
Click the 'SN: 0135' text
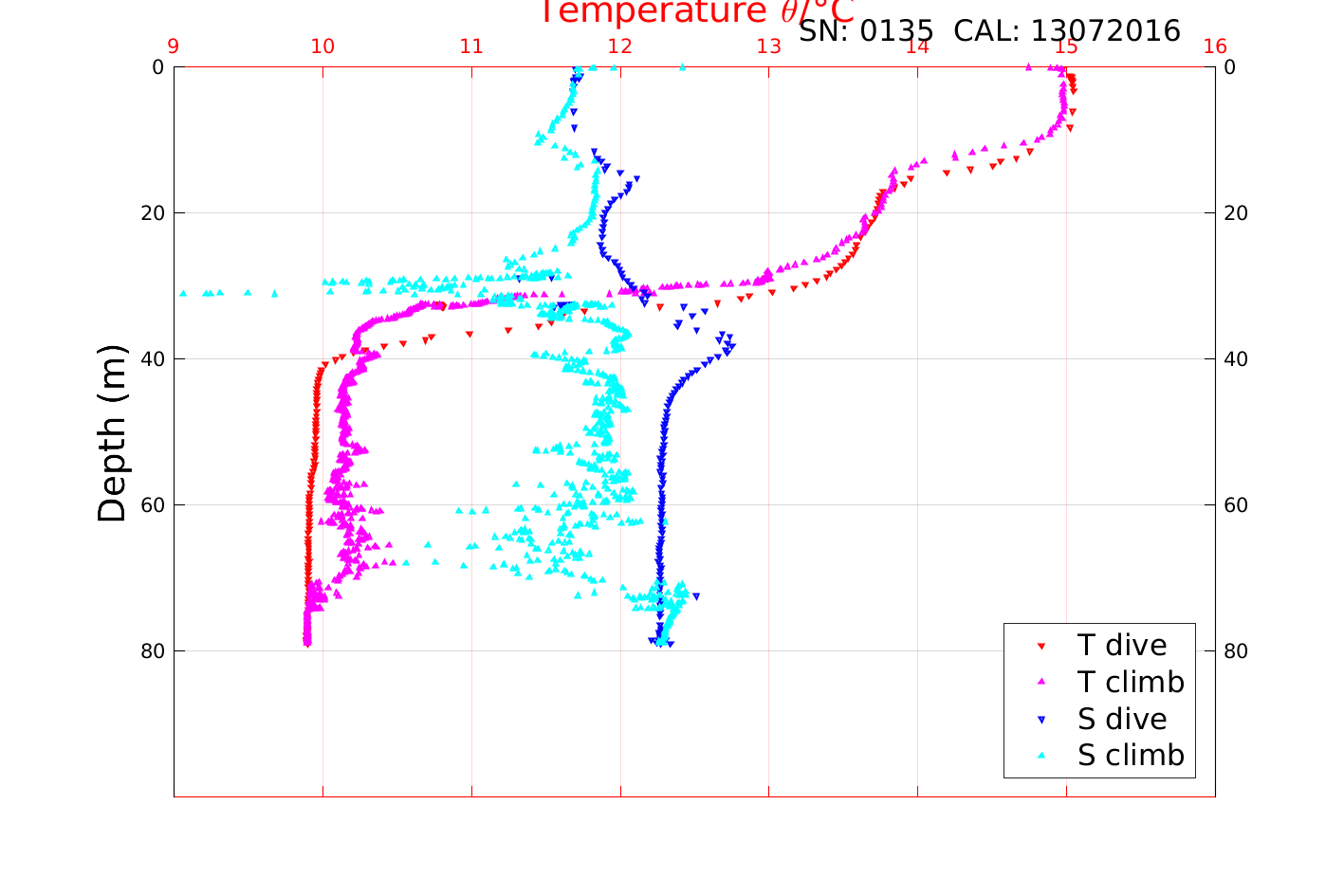(x=866, y=31)
